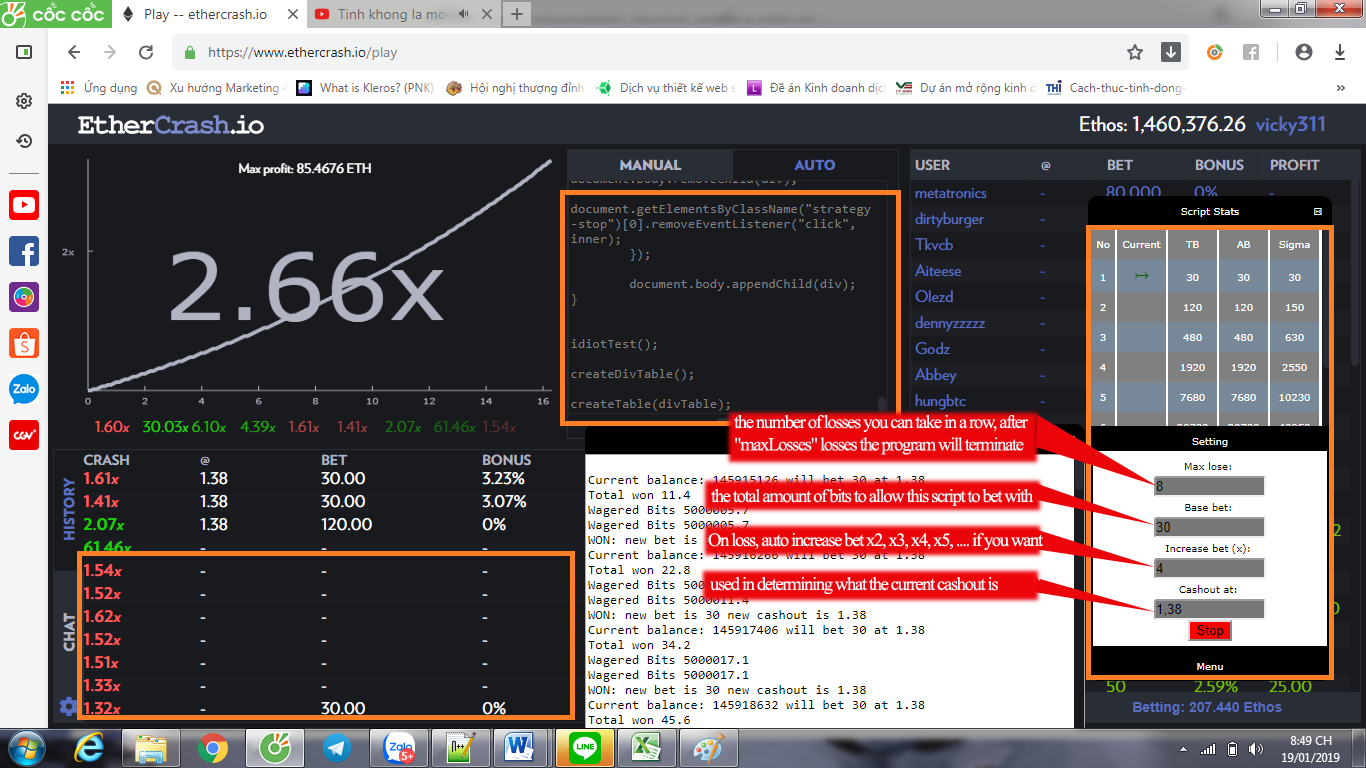This screenshot has width=1366, height=768.
Task: Launch Google Chrome from taskbar
Action: point(212,748)
